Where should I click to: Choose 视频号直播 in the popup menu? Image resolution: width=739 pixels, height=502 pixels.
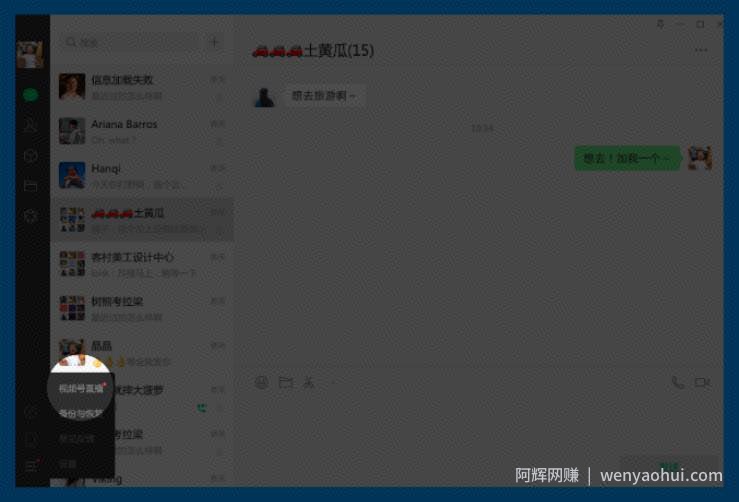tap(81, 388)
